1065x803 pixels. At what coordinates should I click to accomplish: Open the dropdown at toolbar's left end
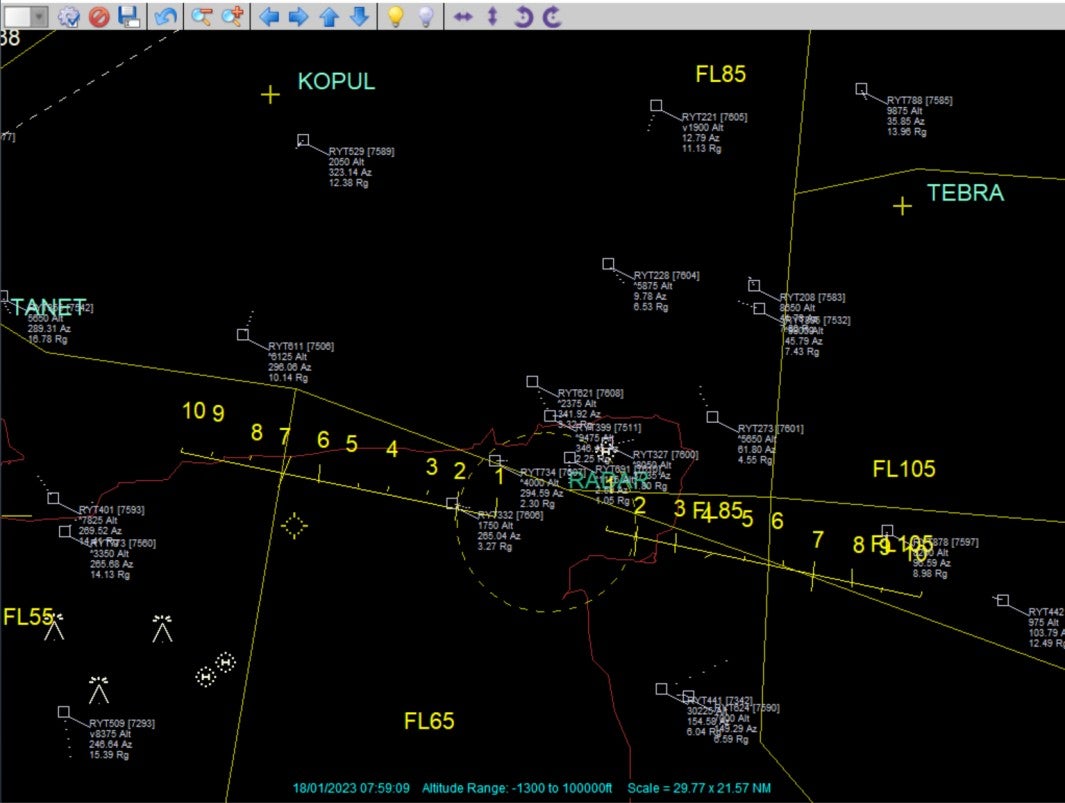click(x=38, y=16)
